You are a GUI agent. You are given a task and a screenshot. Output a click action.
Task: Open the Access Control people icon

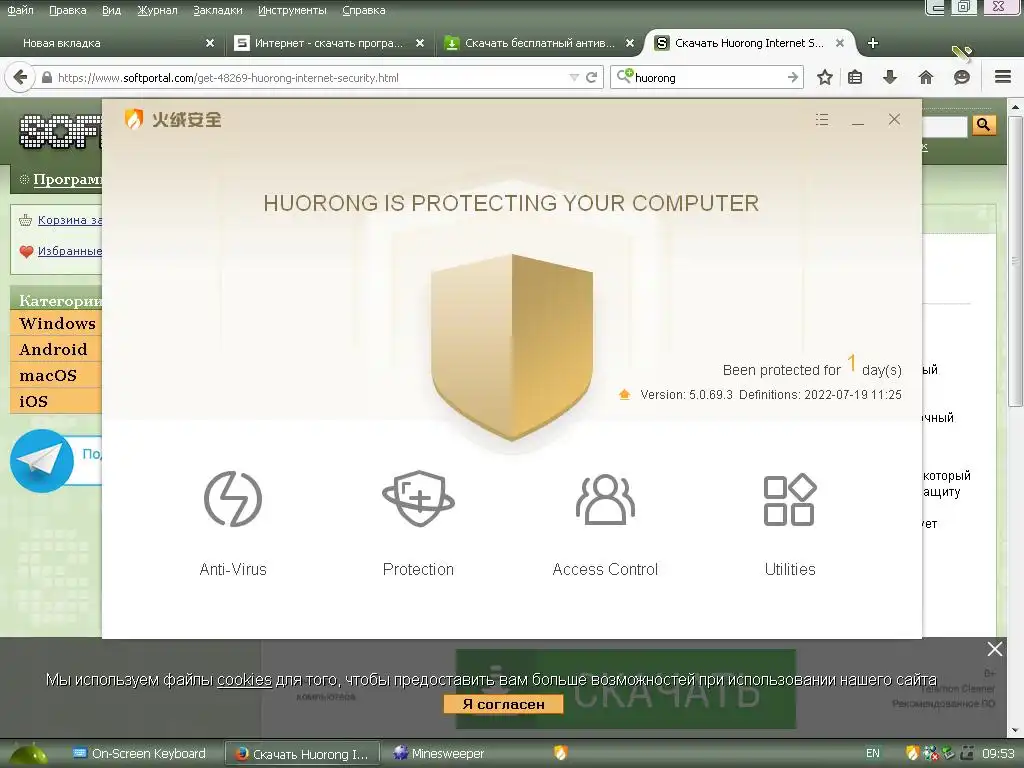(605, 499)
